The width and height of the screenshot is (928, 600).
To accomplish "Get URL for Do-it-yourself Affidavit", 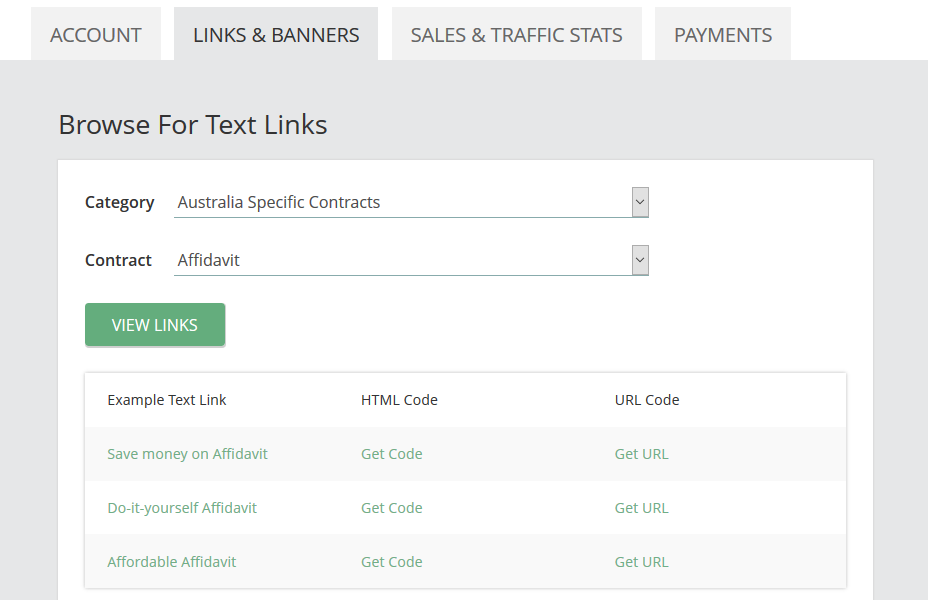I will tap(642, 508).
